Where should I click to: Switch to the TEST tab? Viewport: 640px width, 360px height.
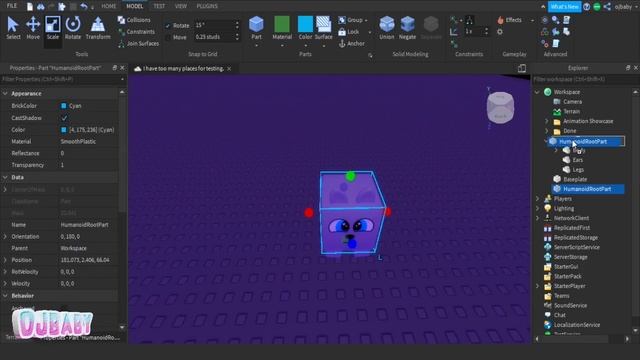tap(159, 6)
